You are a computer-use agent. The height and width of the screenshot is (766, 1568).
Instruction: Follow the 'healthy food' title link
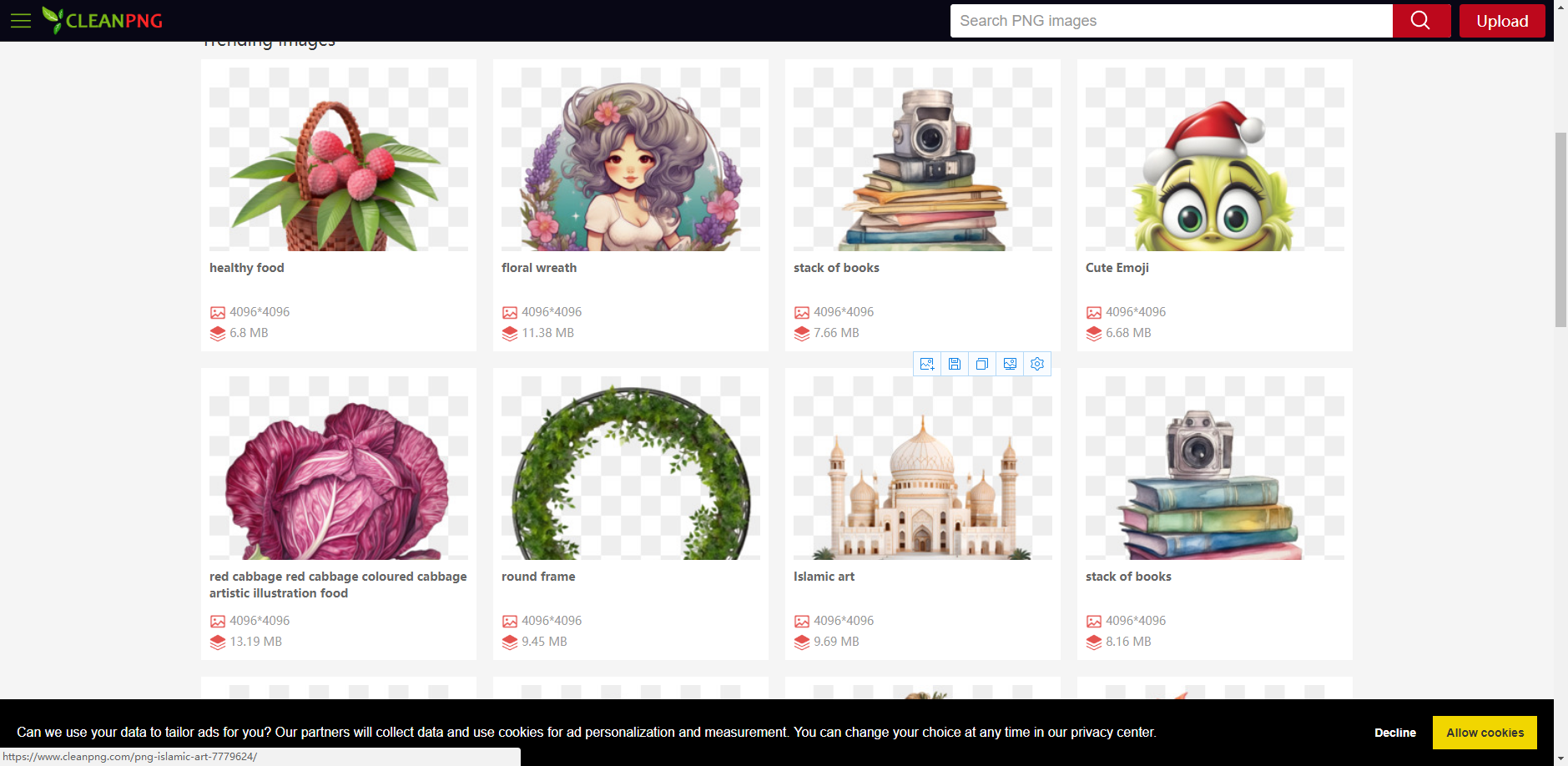tap(247, 268)
